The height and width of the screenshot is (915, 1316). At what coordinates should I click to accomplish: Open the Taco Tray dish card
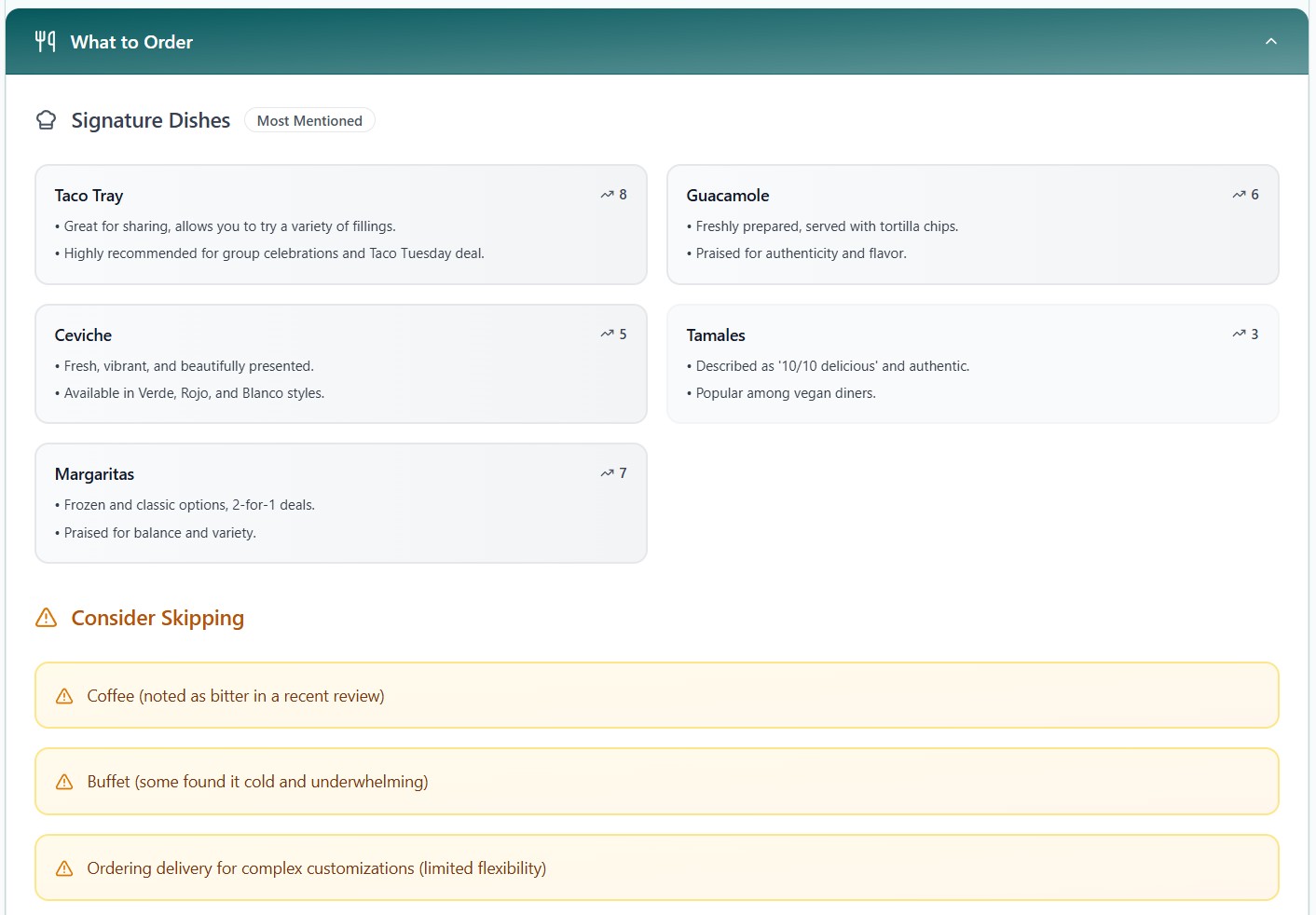340,225
